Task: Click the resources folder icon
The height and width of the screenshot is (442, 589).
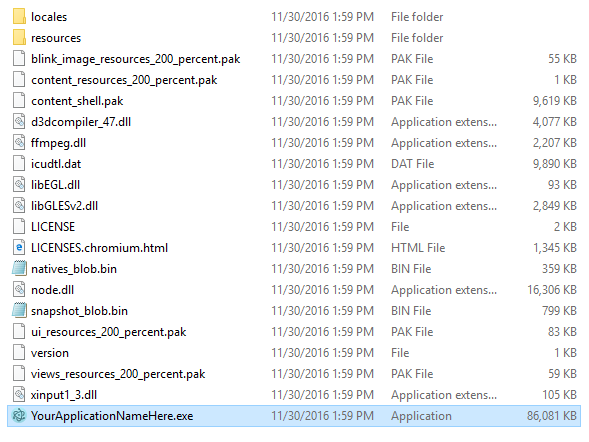Action: 19,38
